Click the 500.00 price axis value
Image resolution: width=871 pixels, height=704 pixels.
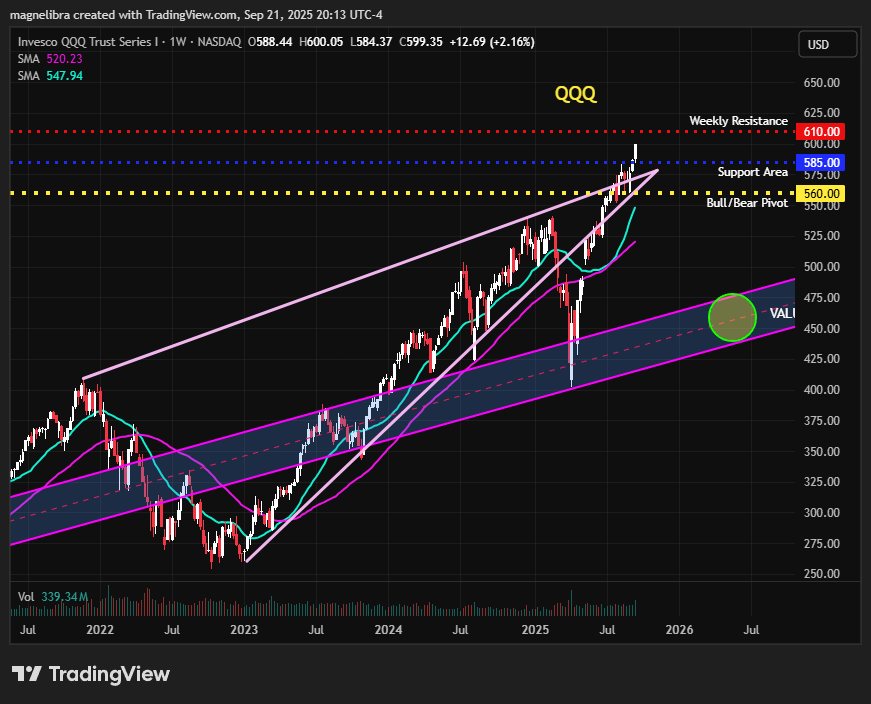822,267
